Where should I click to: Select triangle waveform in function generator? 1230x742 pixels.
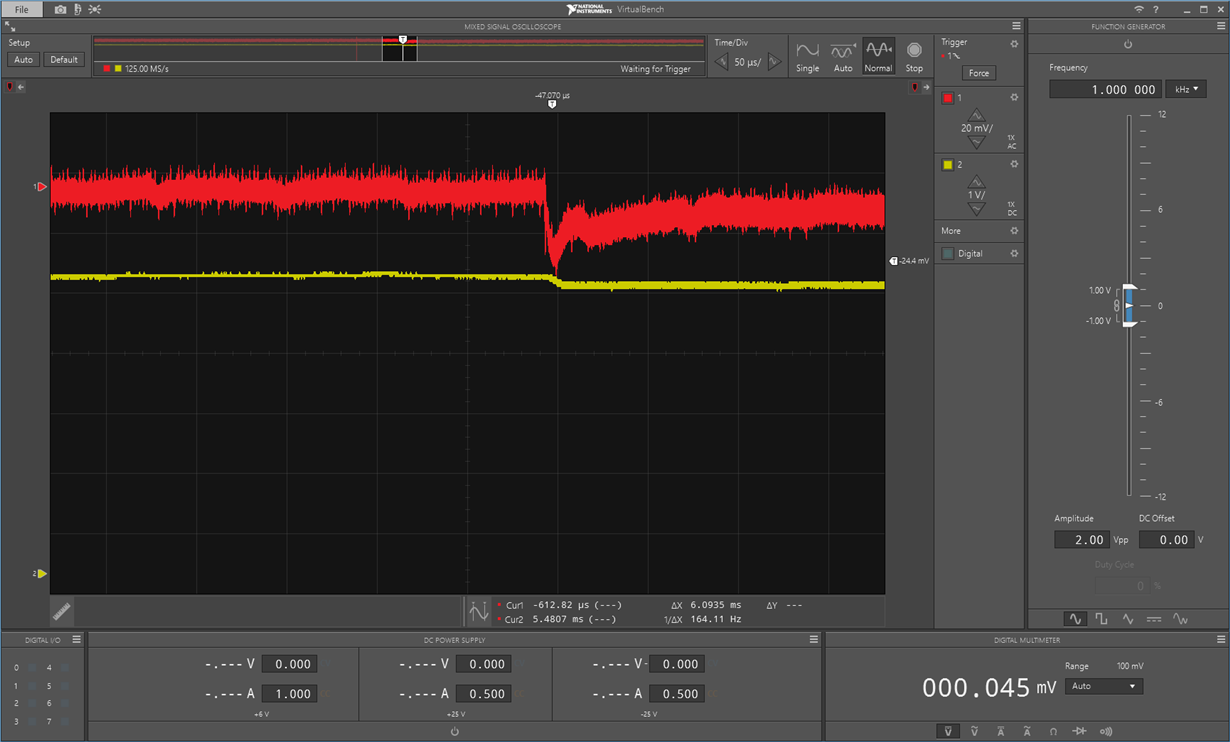[1128, 619]
